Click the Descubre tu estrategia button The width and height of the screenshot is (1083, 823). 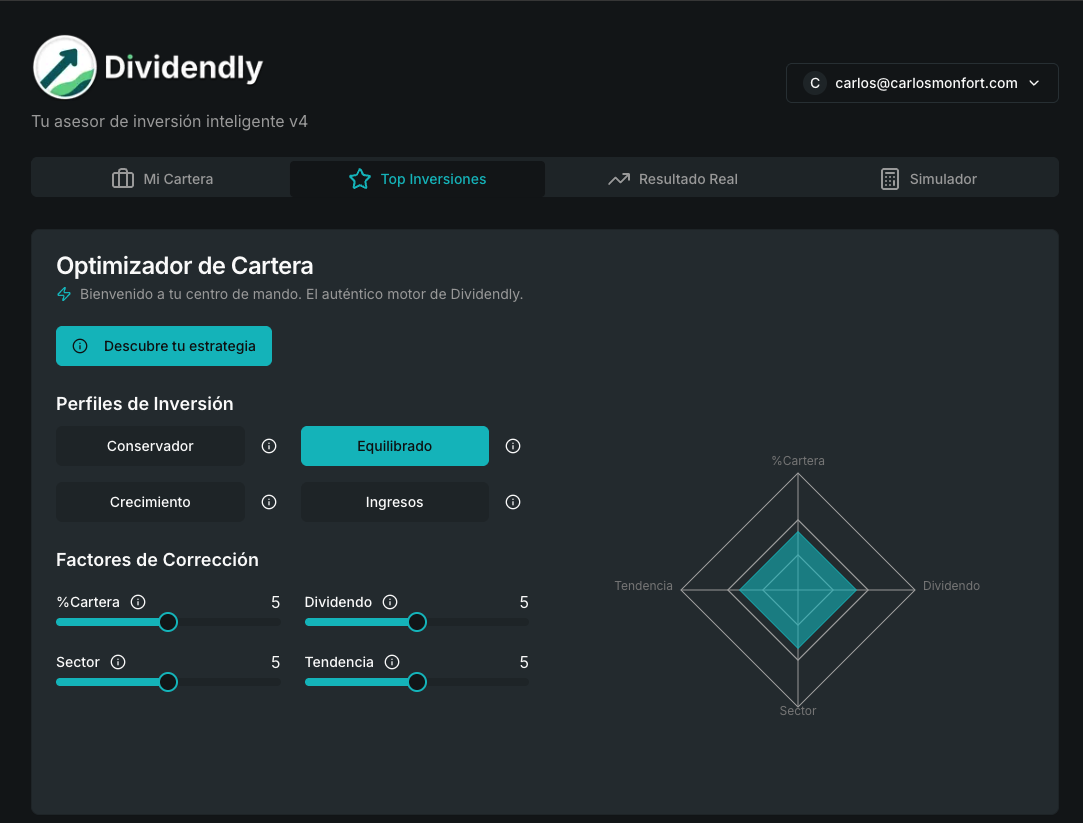point(164,346)
